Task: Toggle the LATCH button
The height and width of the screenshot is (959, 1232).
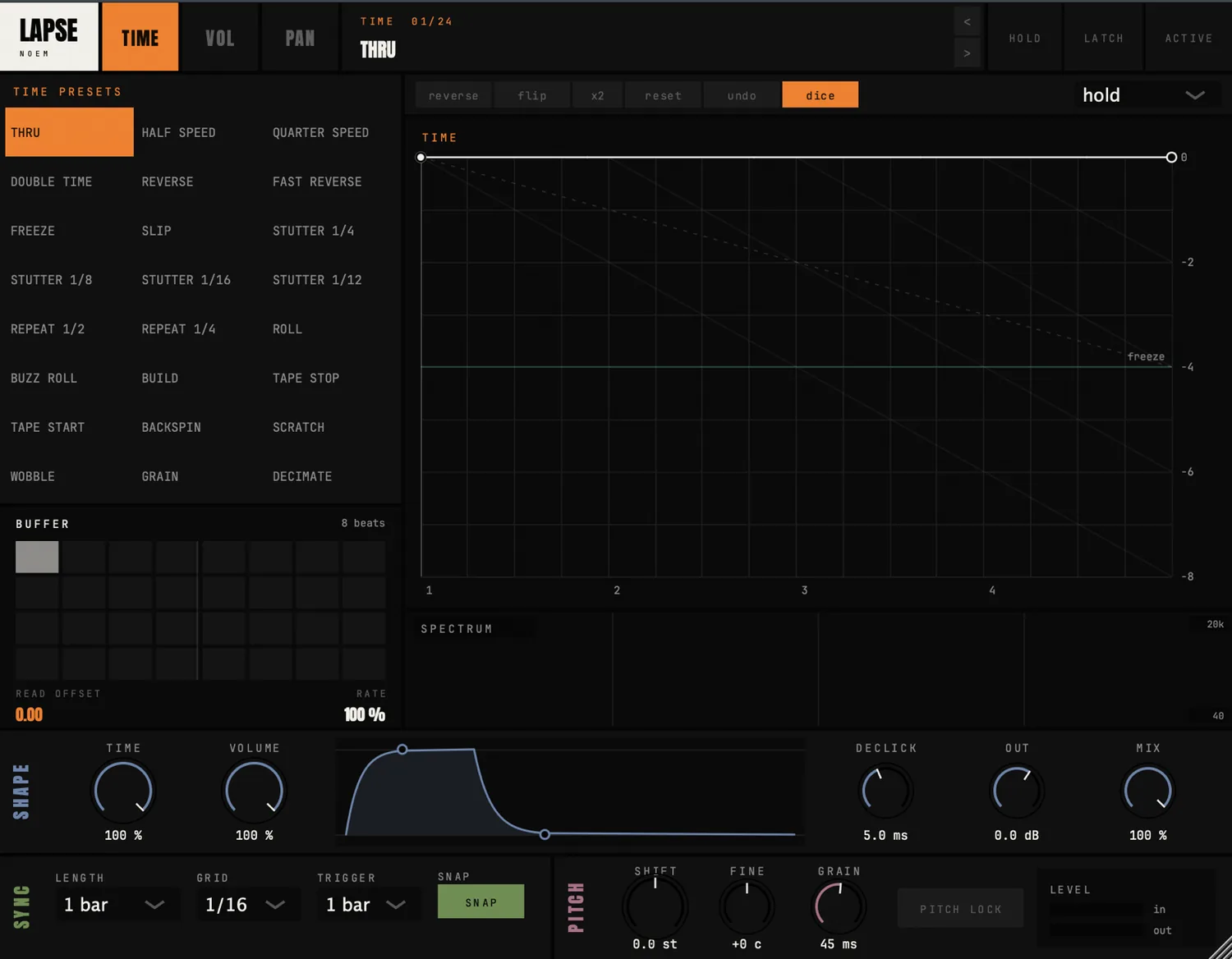Action: [1103, 38]
